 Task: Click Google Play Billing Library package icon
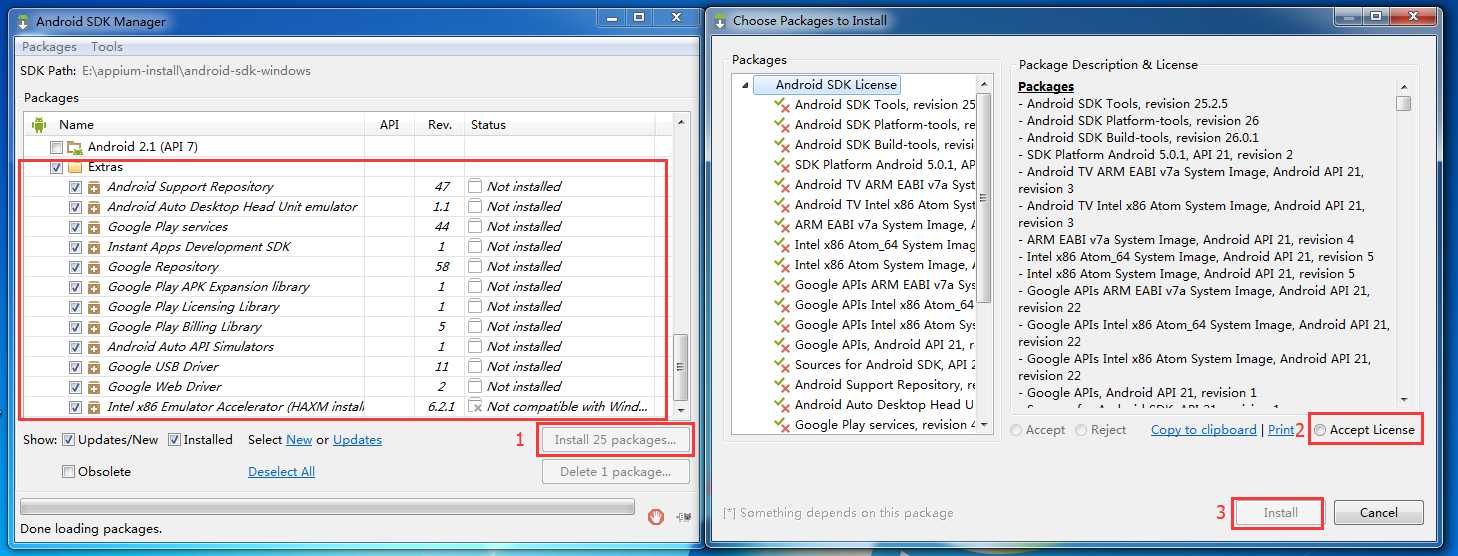[94, 327]
